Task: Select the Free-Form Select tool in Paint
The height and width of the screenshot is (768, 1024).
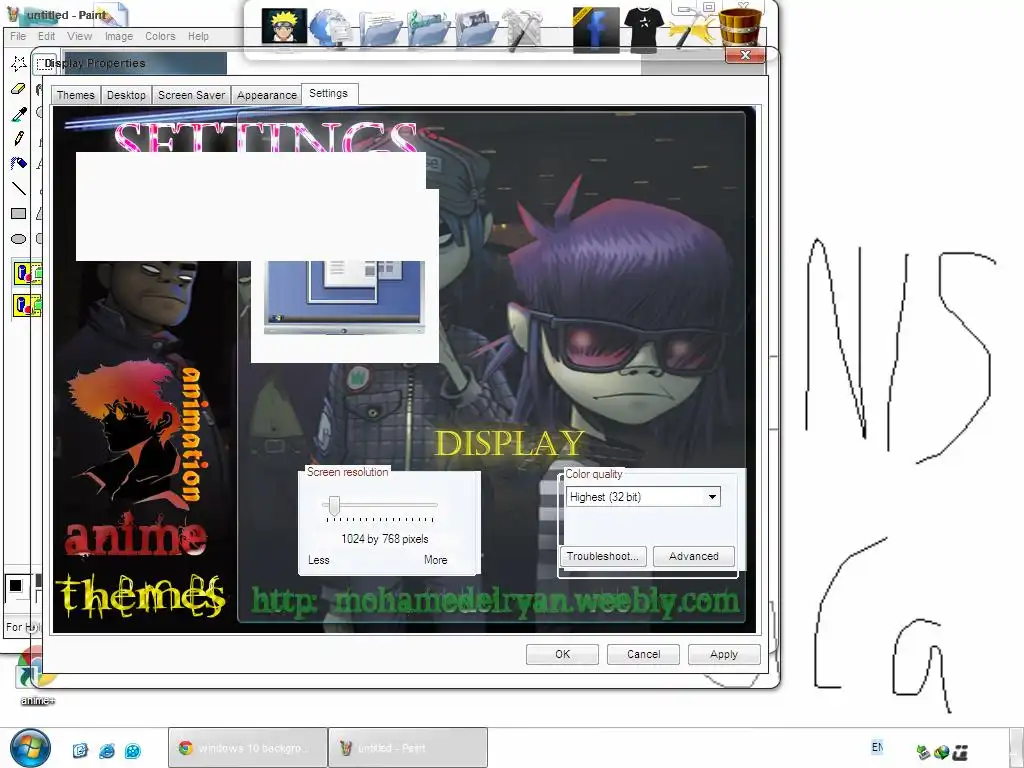Action: (18, 63)
